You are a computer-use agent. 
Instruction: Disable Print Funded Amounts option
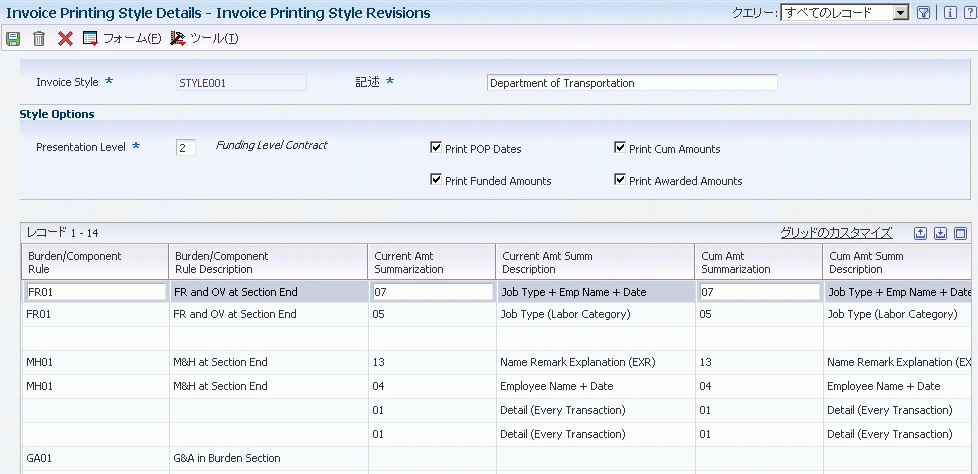pyautogui.click(x=436, y=180)
